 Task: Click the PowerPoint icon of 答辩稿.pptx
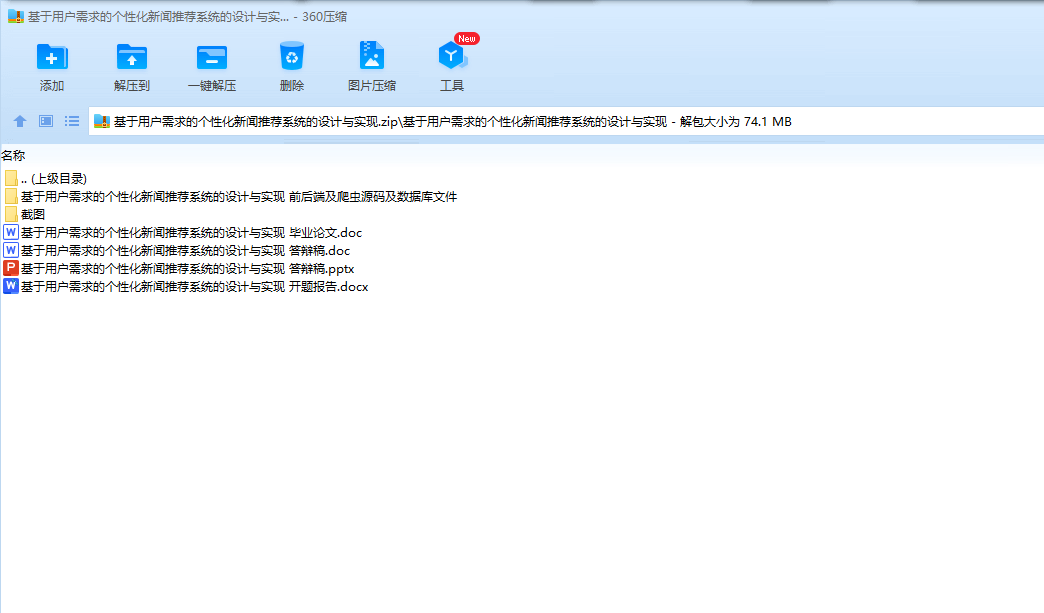(11, 268)
